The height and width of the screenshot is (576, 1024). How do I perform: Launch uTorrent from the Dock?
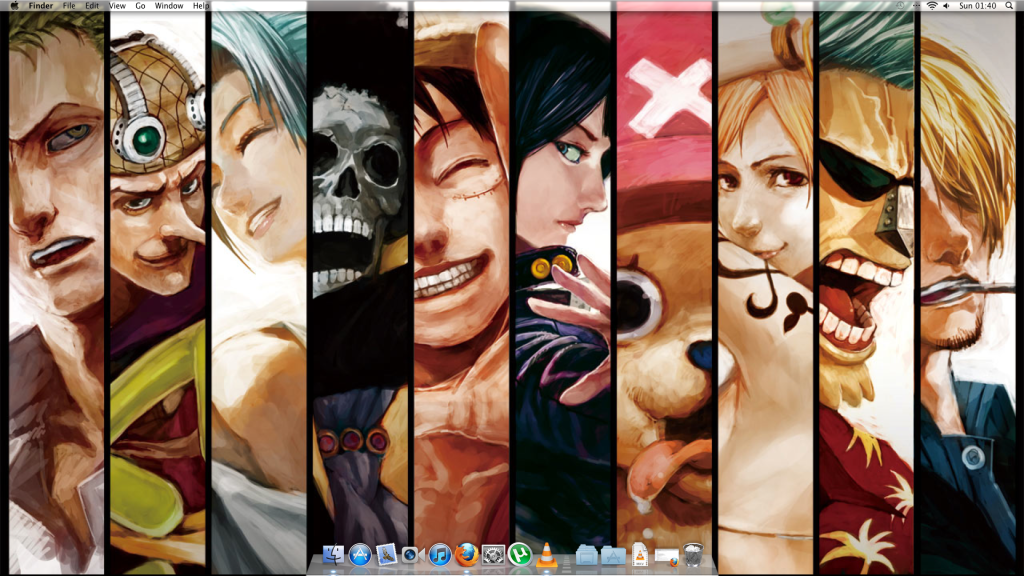520,554
